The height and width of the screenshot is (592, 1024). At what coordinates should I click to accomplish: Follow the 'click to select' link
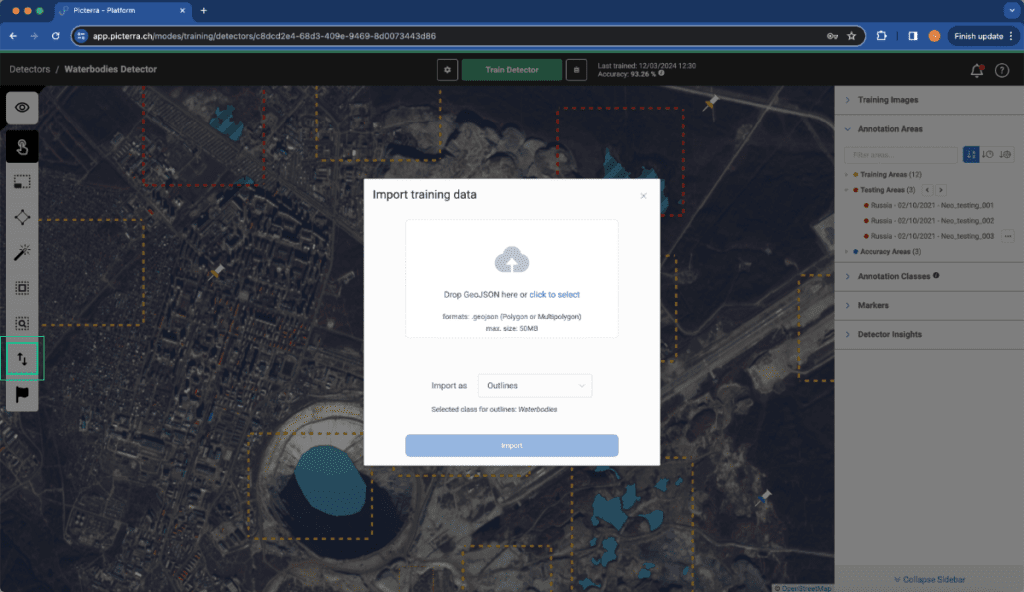coord(554,295)
